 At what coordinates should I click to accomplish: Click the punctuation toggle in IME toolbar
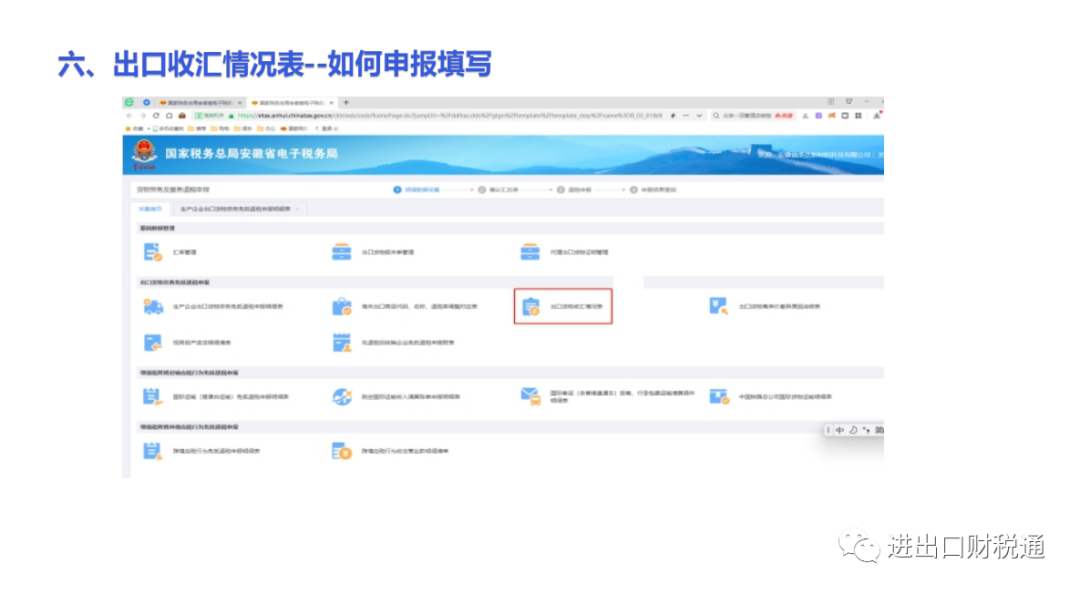(x=866, y=430)
